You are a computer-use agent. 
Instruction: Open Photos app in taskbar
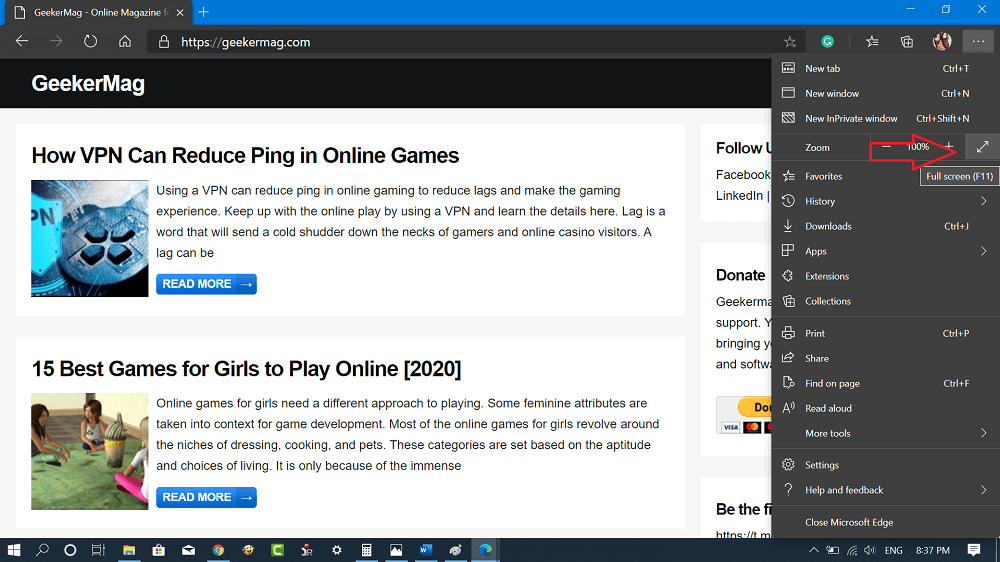396,550
